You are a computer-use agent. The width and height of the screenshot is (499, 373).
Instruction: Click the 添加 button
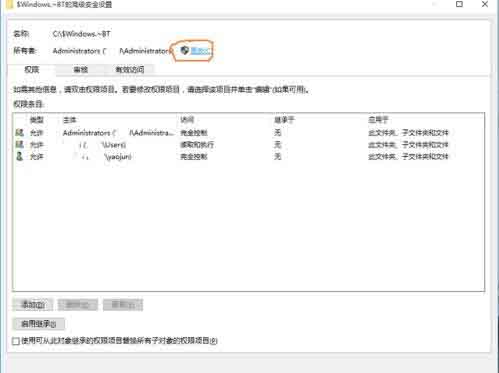click(x=33, y=305)
